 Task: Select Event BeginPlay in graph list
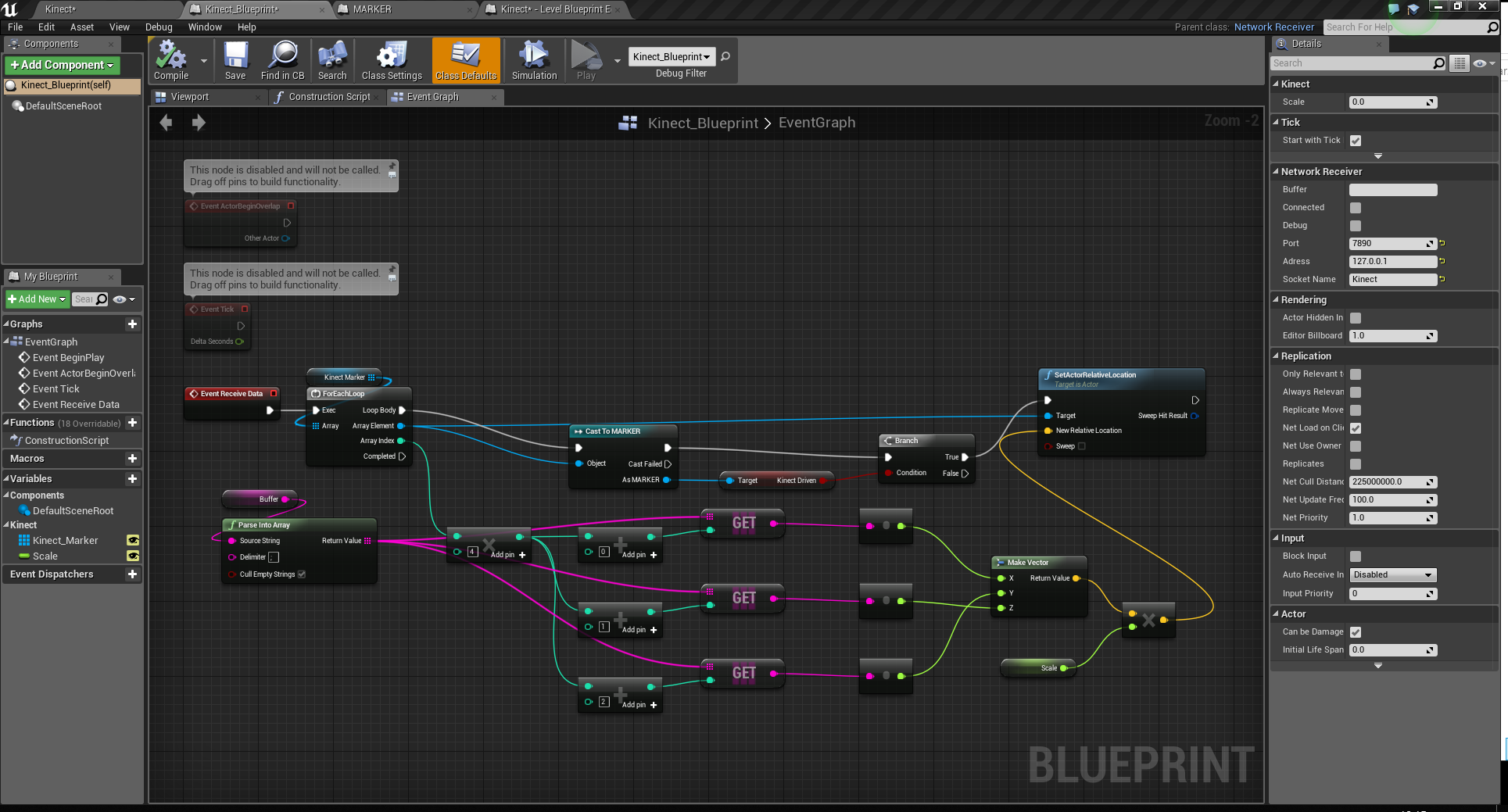coord(69,358)
